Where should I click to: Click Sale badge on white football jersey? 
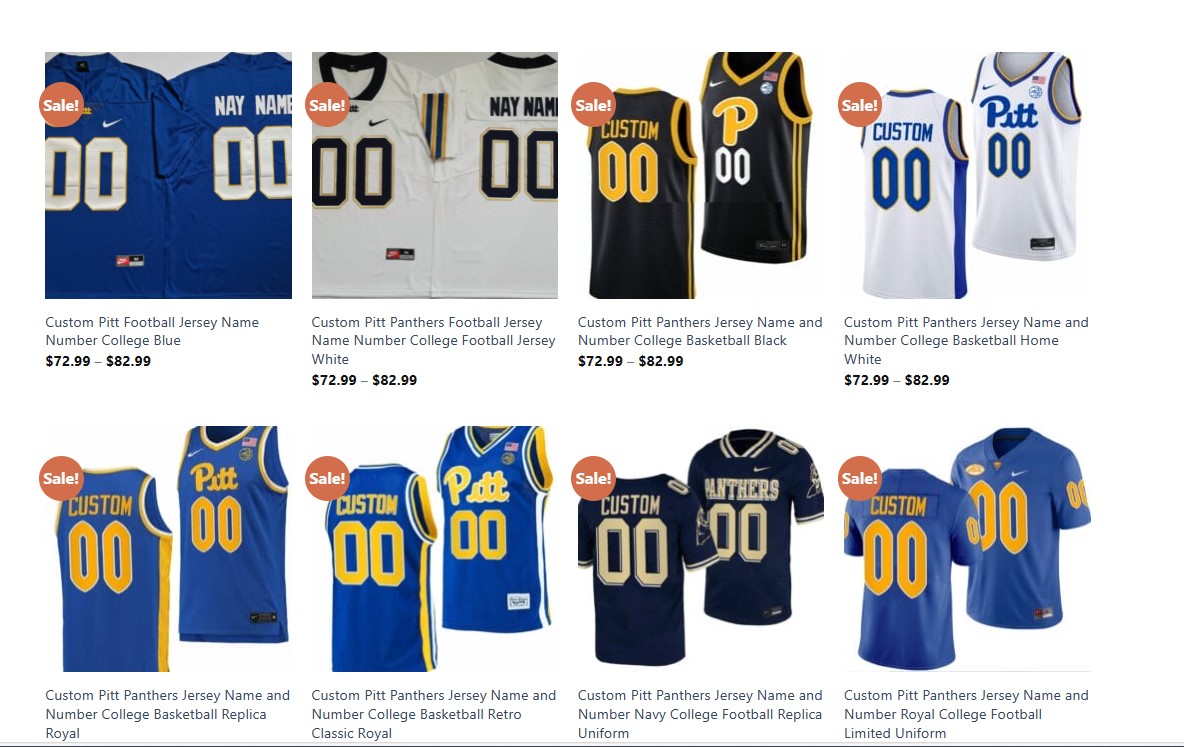point(328,104)
